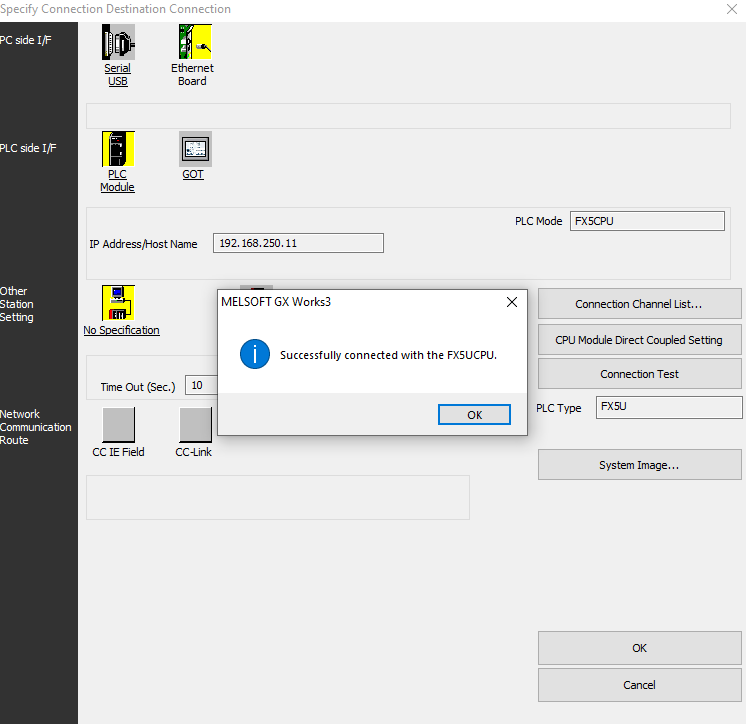Select the No Specification station icon

118,303
